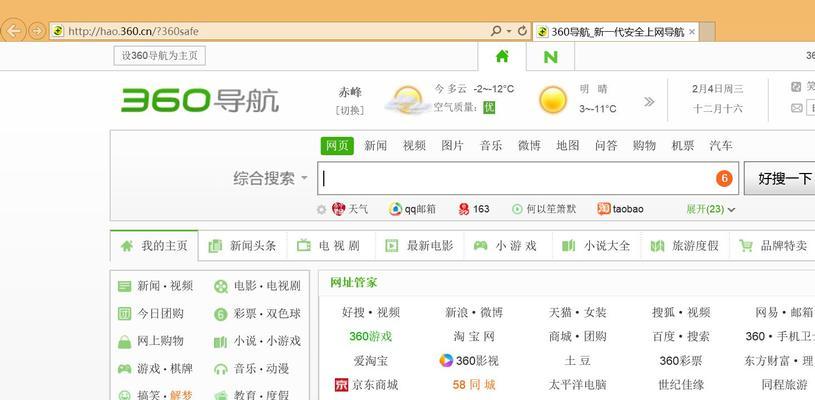The image size is (815, 400).
Task: Click the orange 6 badge in search box
Action: [724, 179]
